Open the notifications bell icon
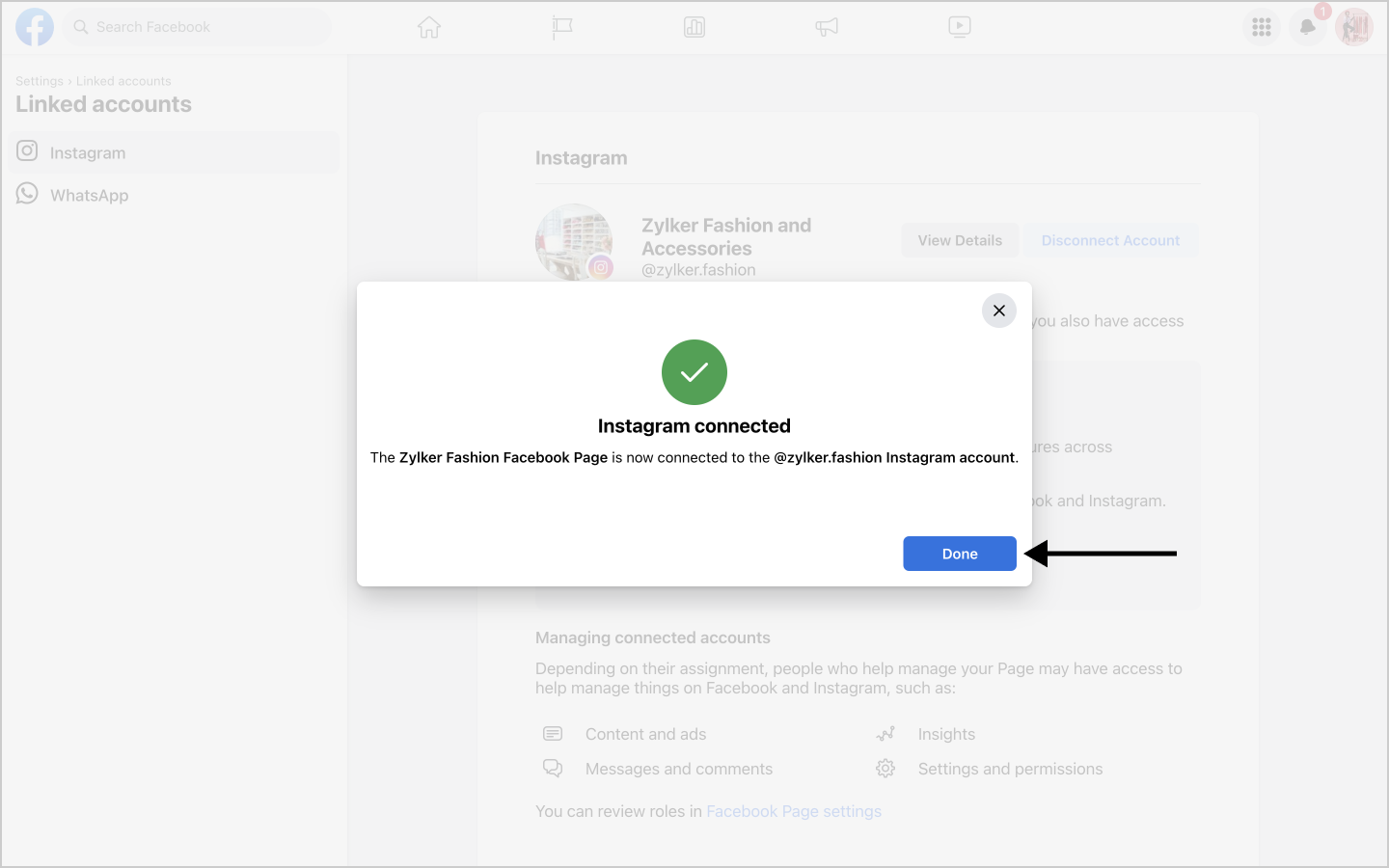 [x=1308, y=27]
